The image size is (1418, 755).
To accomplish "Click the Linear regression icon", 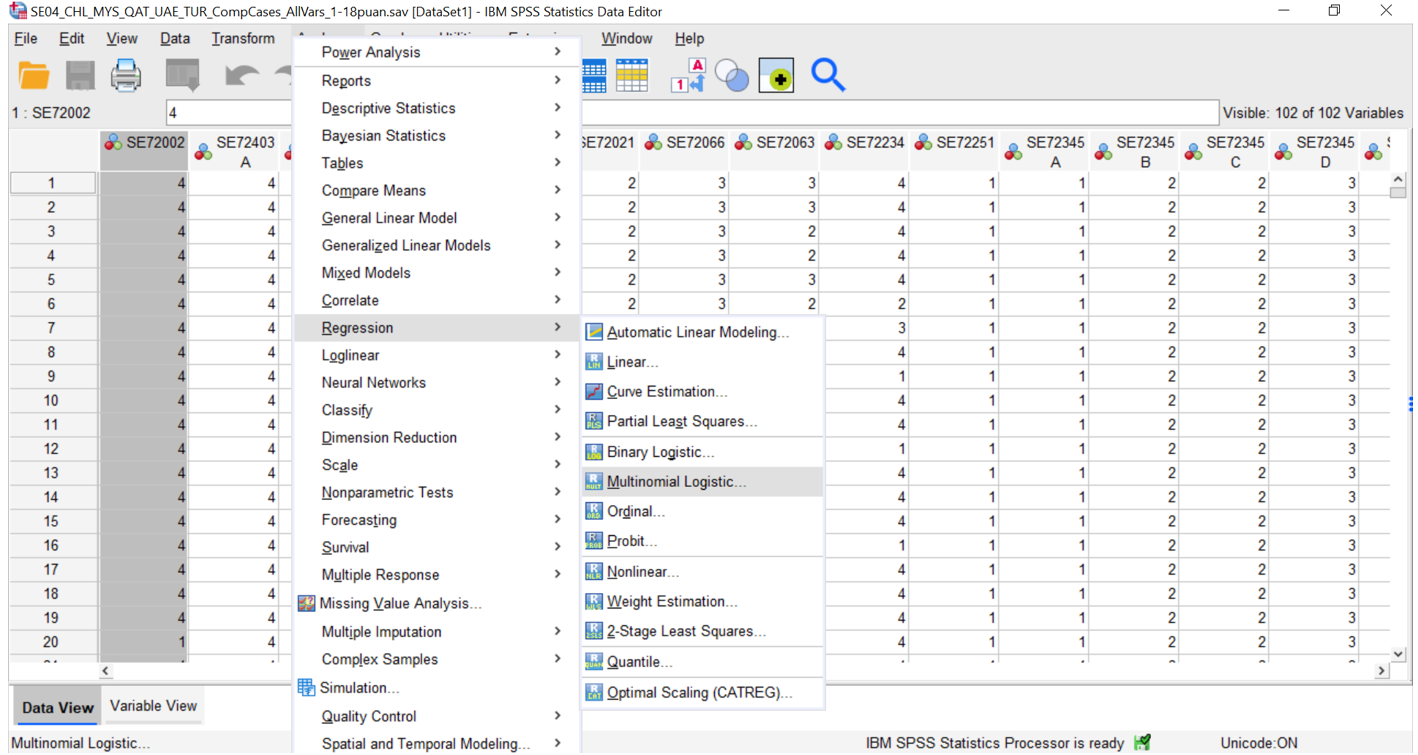I will (x=594, y=362).
